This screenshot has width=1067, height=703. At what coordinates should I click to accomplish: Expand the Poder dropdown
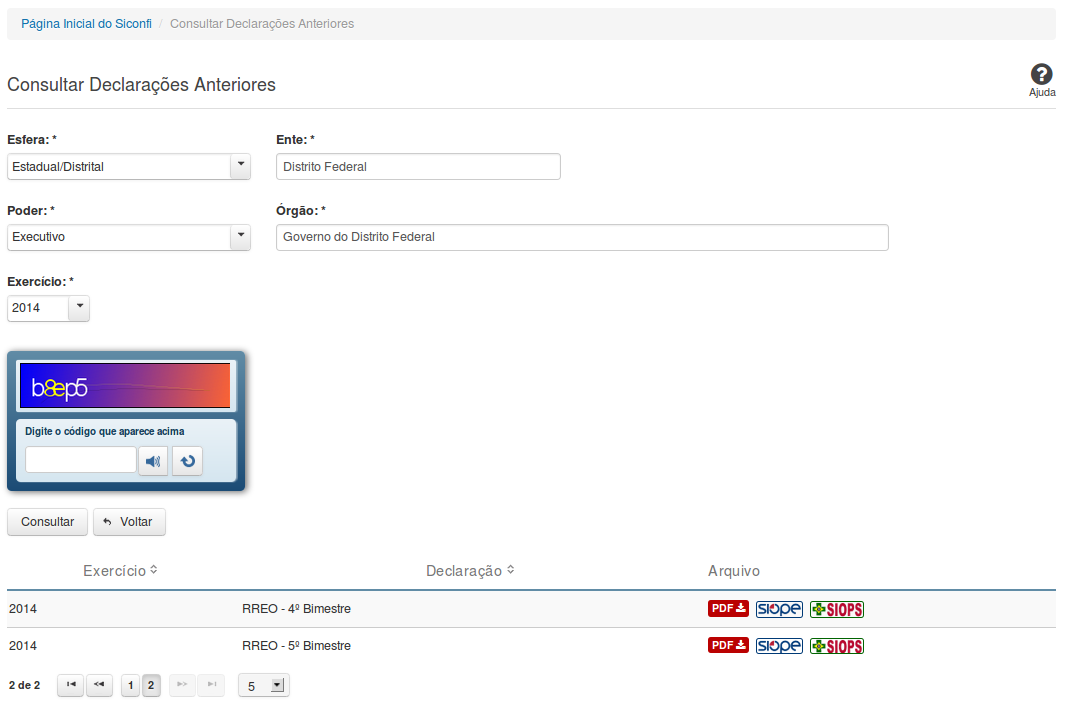tap(240, 237)
